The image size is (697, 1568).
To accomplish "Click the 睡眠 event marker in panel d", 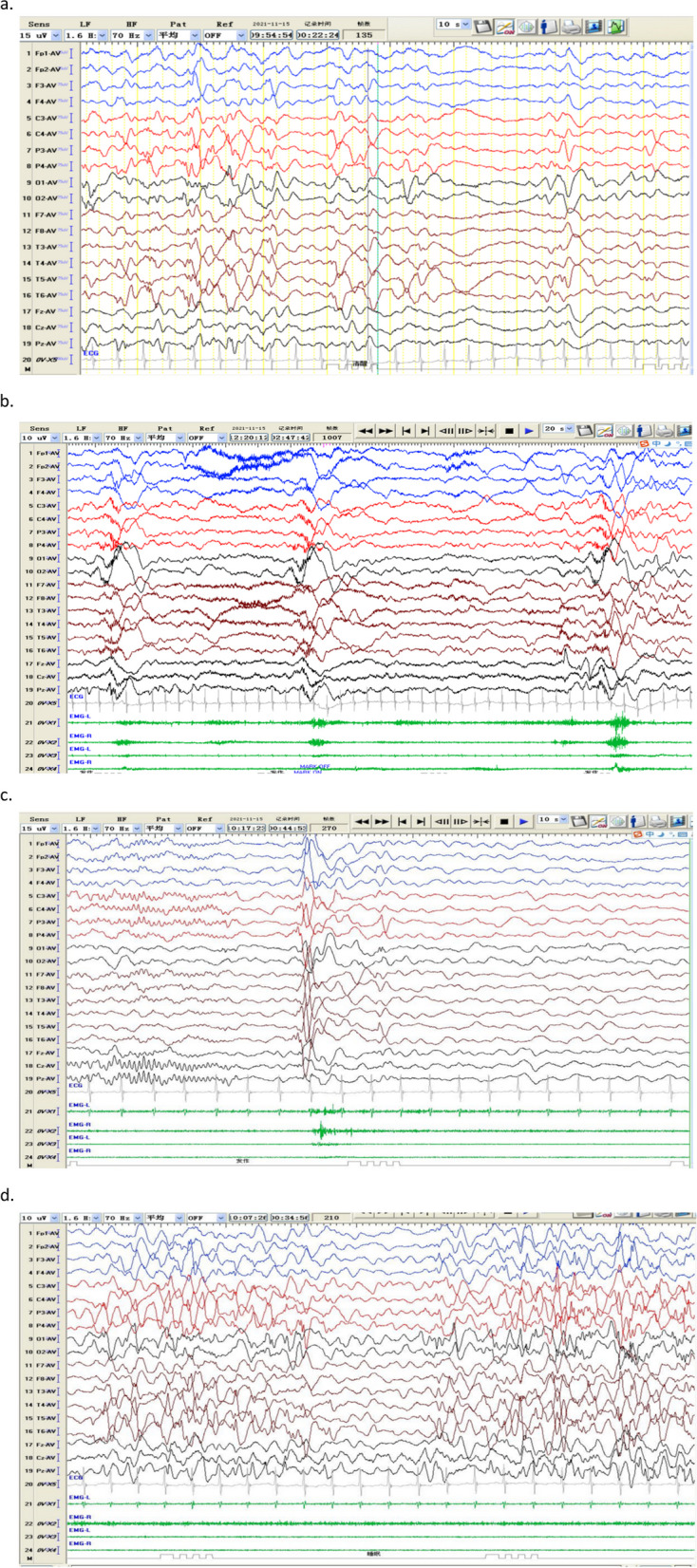I will [373, 1555].
